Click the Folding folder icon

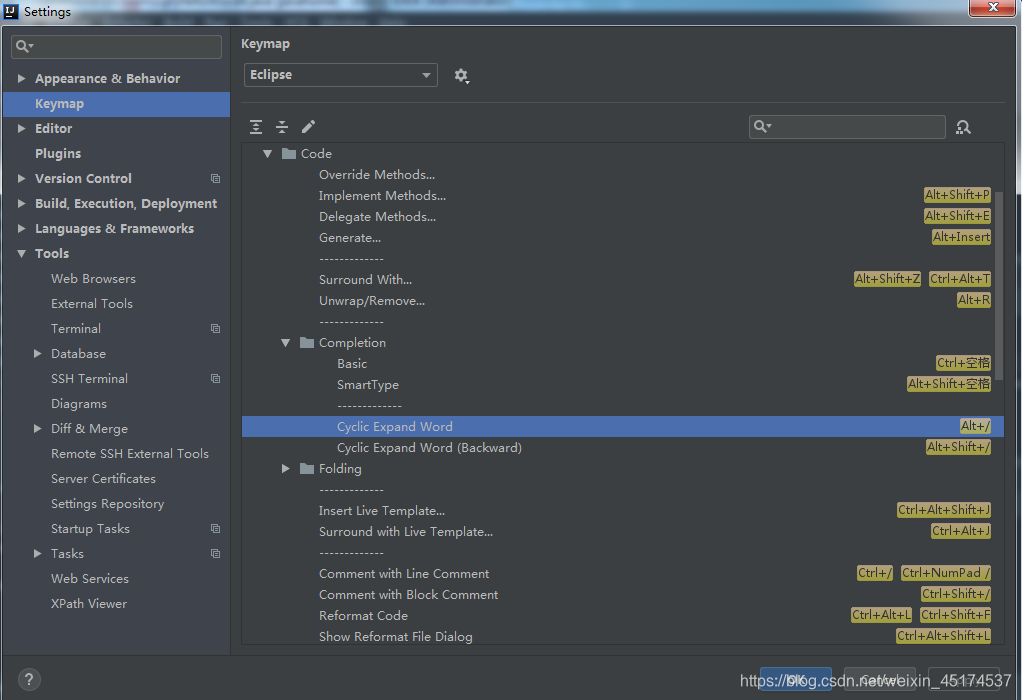(307, 469)
